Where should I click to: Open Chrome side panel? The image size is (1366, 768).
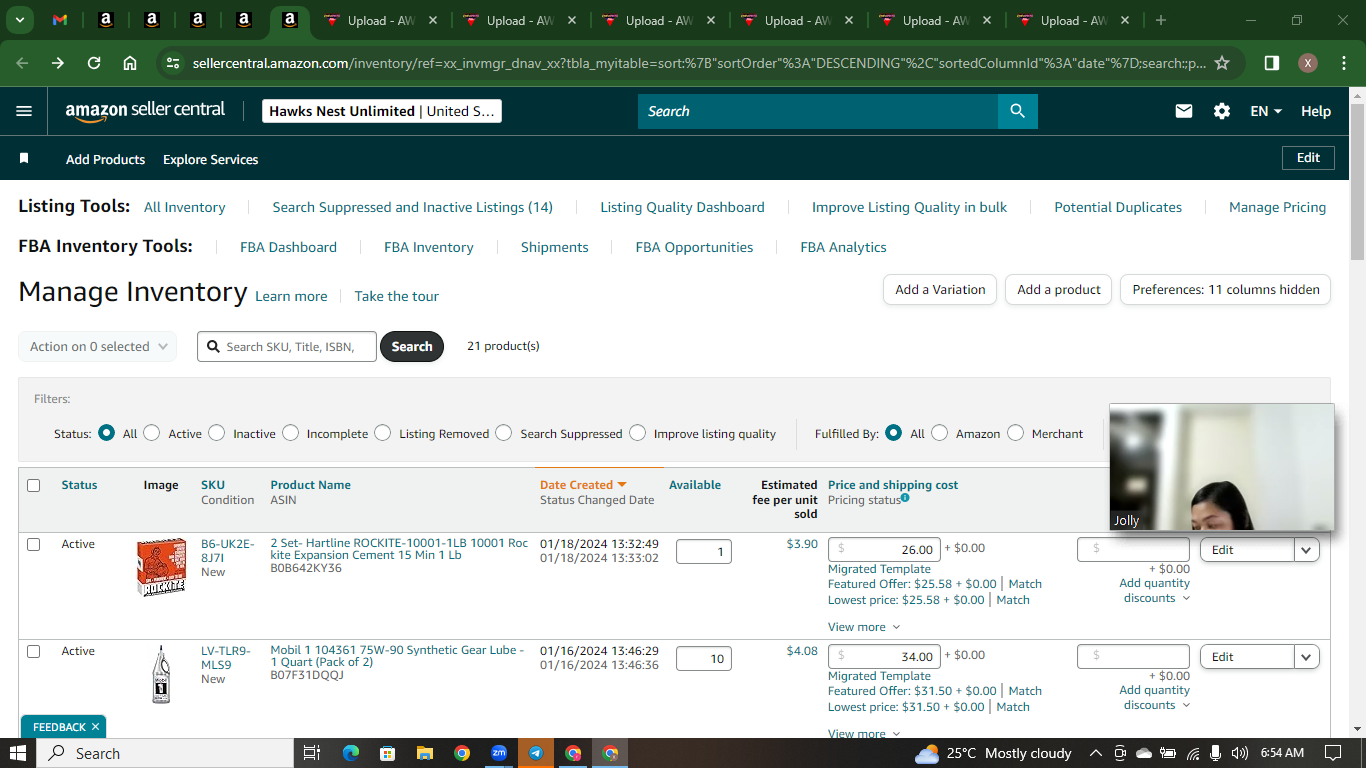tap(1272, 63)
